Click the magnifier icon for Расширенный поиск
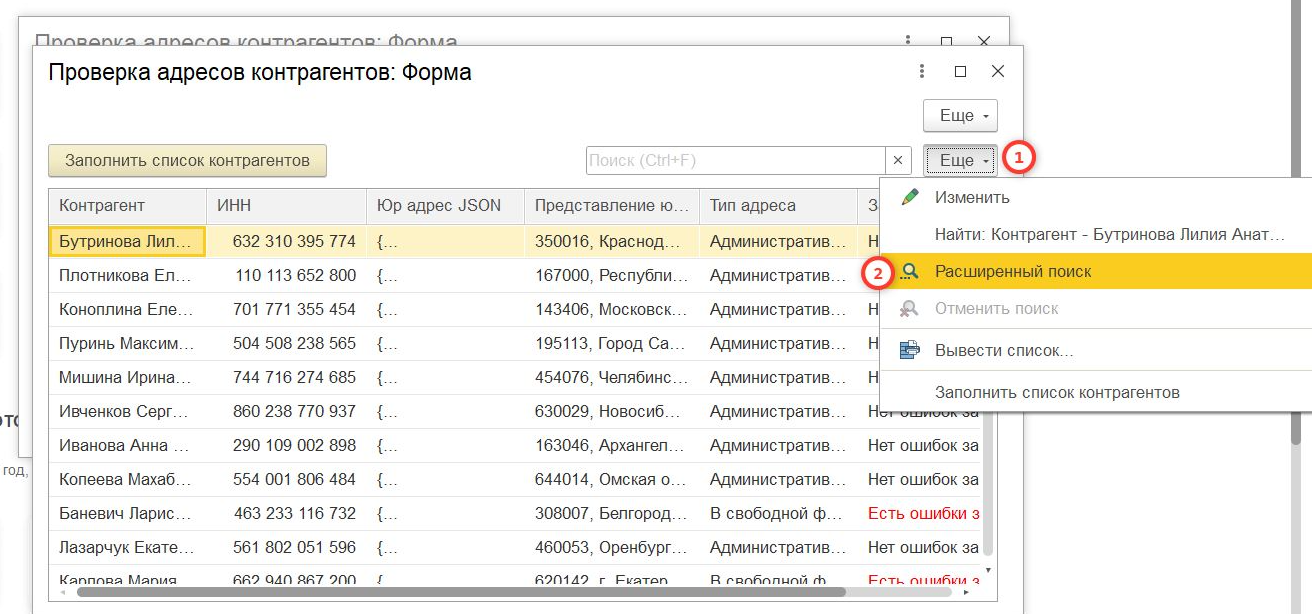This screenshot has height=614, width=1312. coord(909,271)
